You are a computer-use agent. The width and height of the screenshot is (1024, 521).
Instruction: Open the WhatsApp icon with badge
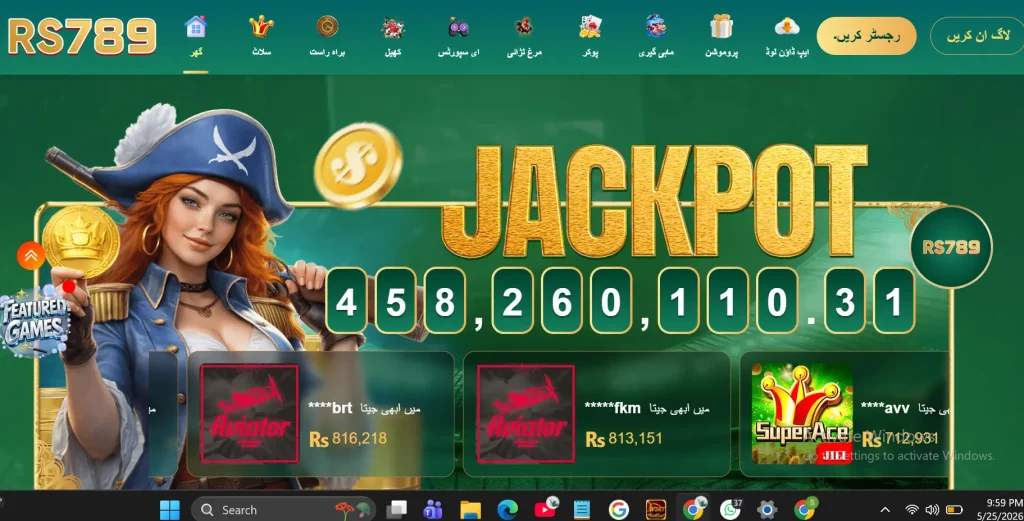point(730,509)
